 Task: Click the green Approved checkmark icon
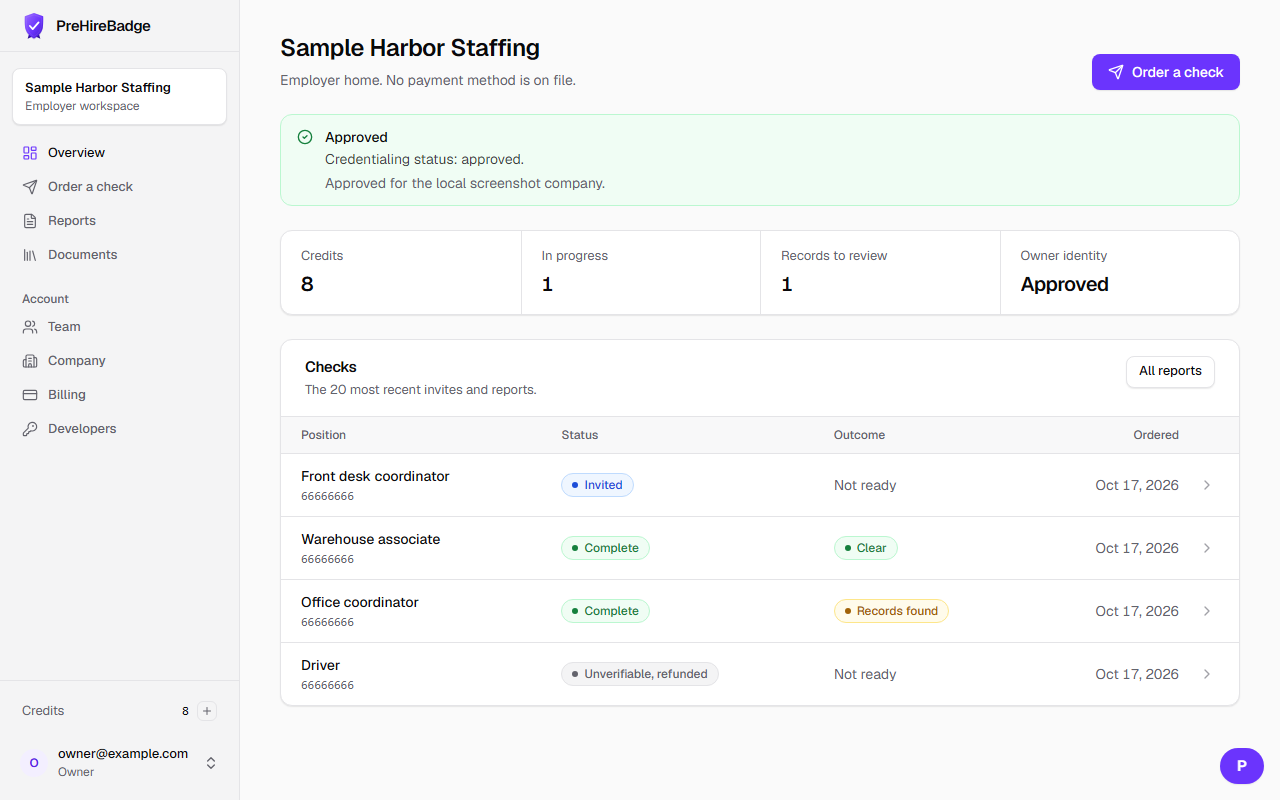pyautogui.click(x=305, y=137)
